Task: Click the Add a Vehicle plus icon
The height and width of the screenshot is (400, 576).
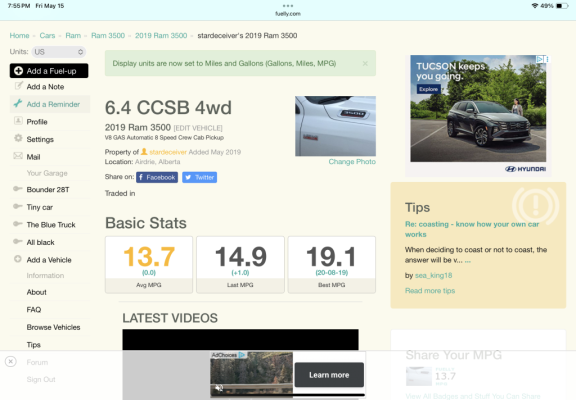Action: tap(18, 259)
